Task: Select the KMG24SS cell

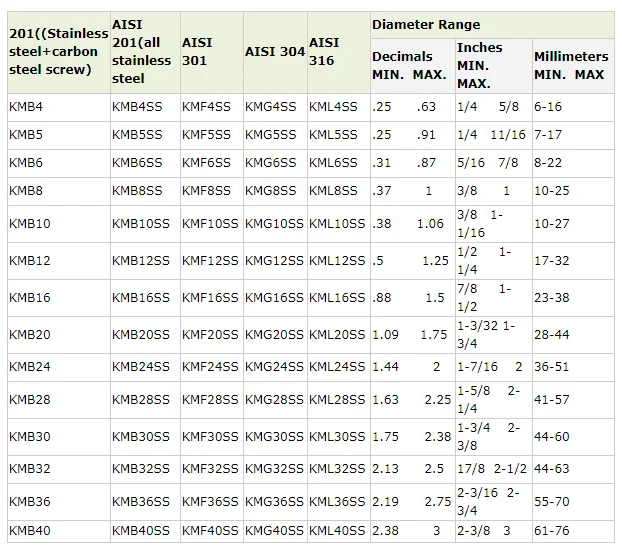Action: [x=273, y=367]
